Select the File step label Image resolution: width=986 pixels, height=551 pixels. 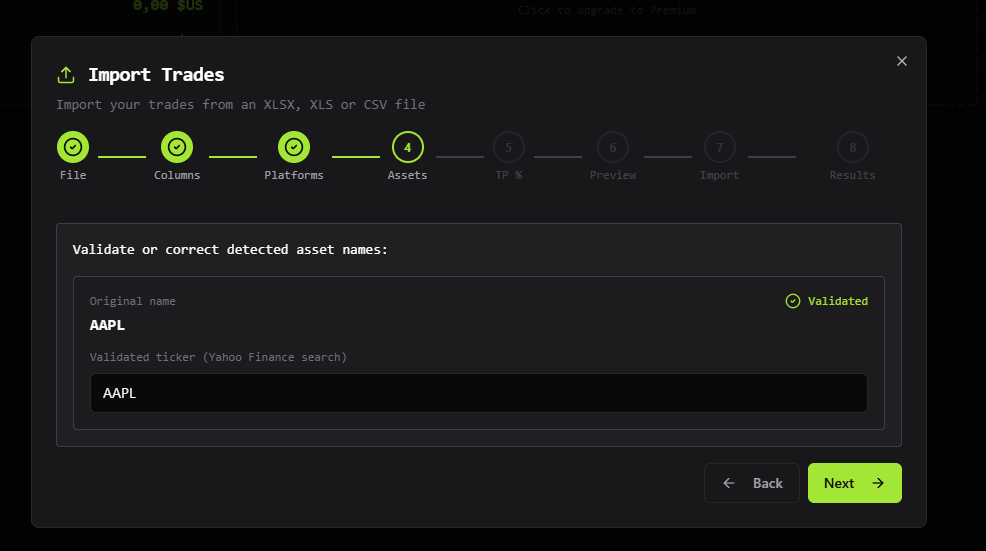click(x=73, y=175)
